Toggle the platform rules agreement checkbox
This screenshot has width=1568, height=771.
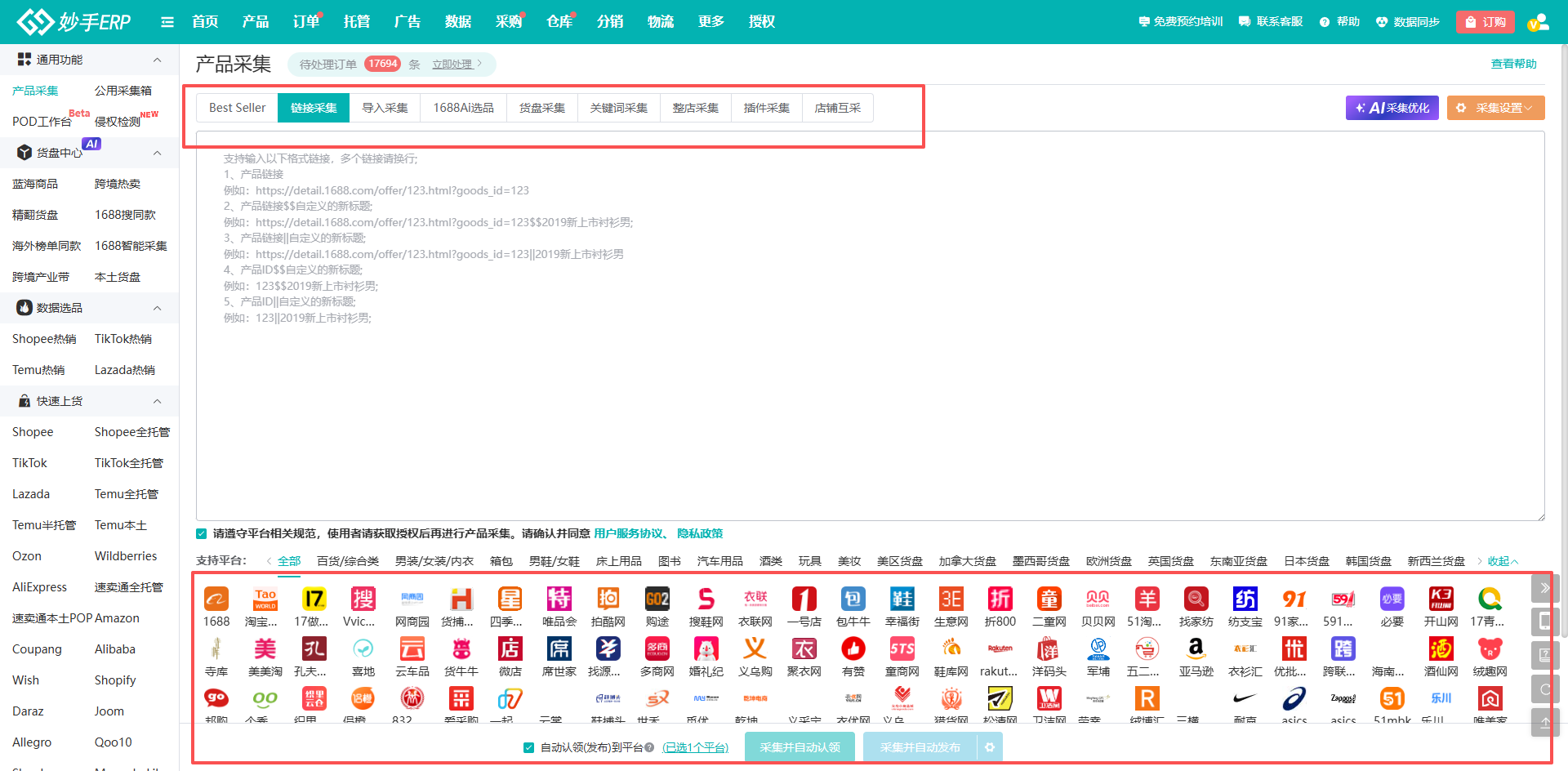[x=202, y=534]
